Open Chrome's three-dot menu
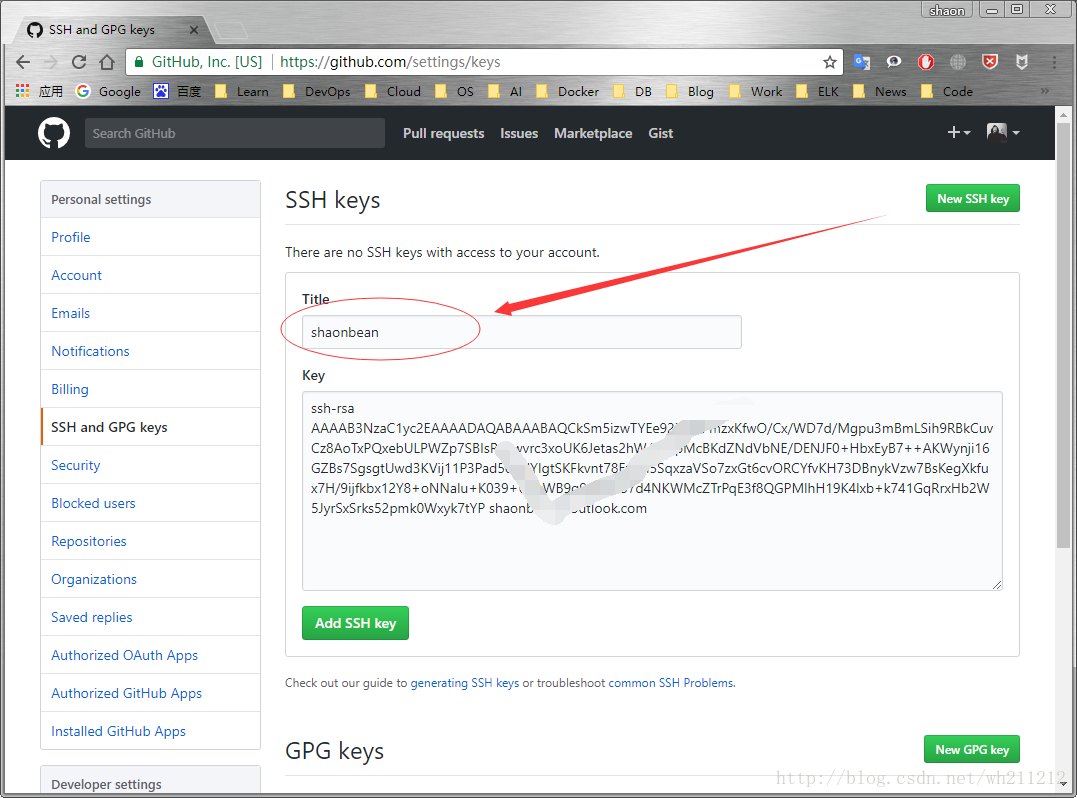The height and width of the screenshot is (798, 1077). (x=1056, y=62)
